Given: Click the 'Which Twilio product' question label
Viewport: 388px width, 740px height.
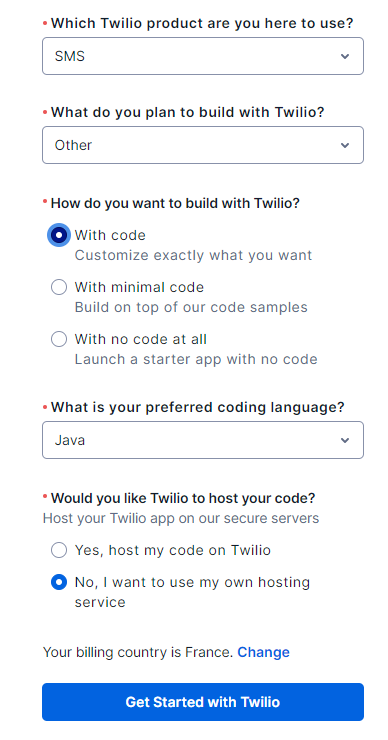Looking at the screenshot, I should [202, 23].
